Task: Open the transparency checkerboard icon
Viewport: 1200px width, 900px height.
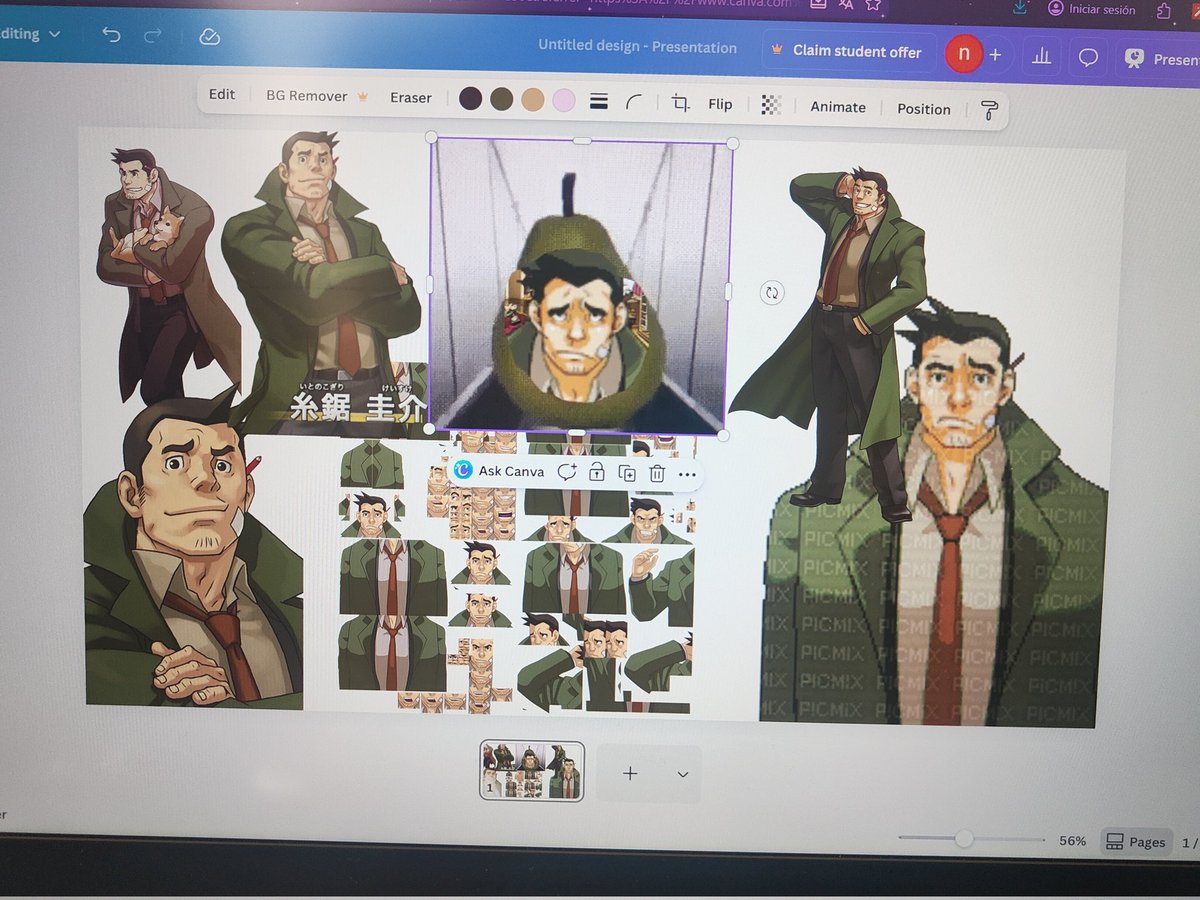Action: pos(770,105)
